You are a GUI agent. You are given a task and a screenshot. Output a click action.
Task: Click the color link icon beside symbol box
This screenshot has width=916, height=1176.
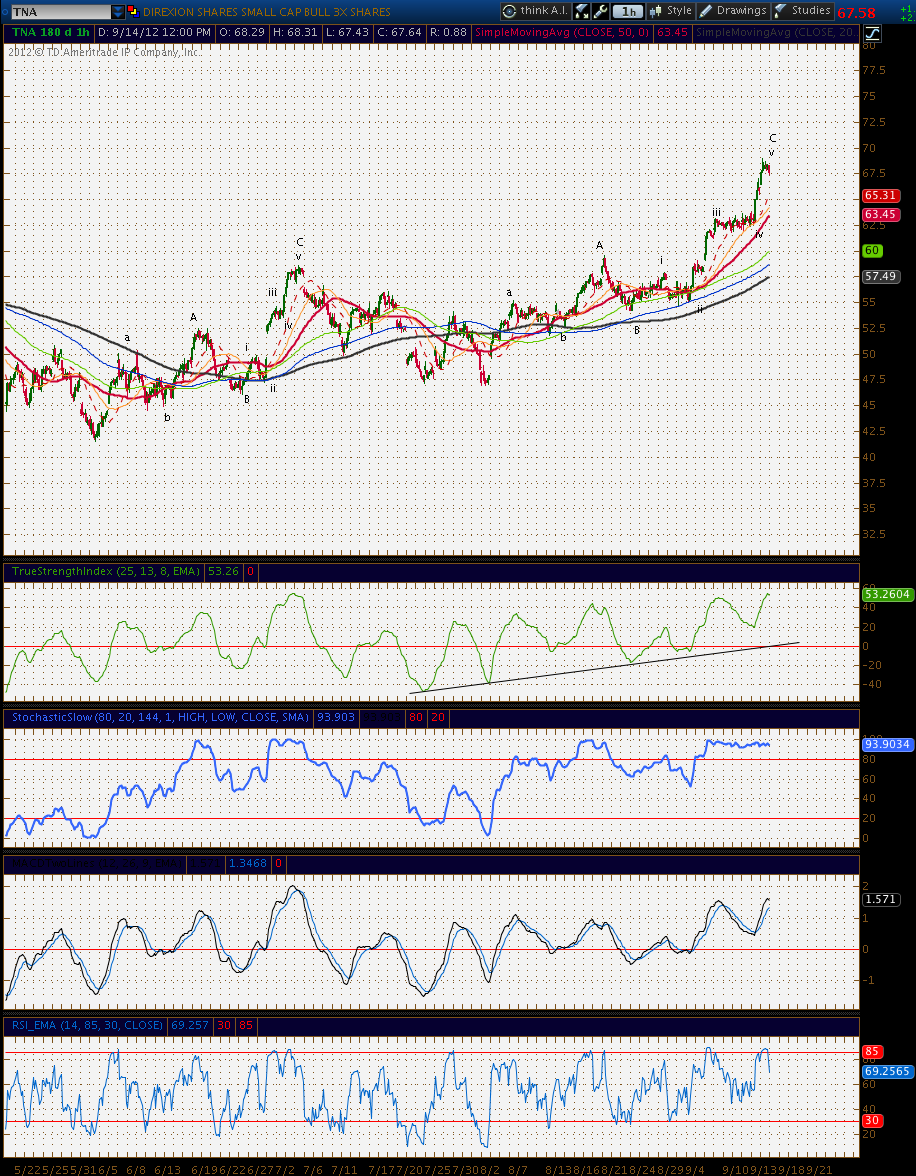[x=133, y=11]
